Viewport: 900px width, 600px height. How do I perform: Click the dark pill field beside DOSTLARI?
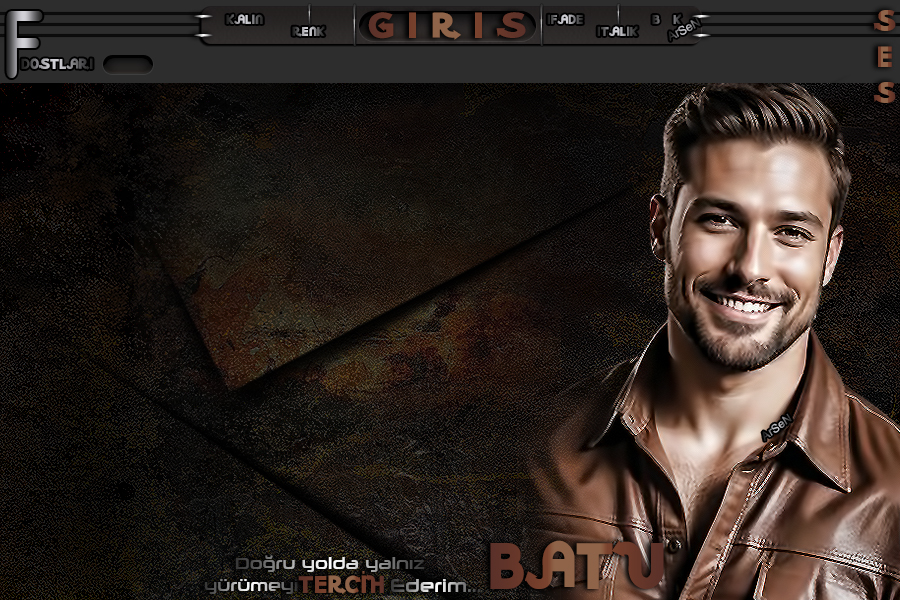(x=128, y=64)
